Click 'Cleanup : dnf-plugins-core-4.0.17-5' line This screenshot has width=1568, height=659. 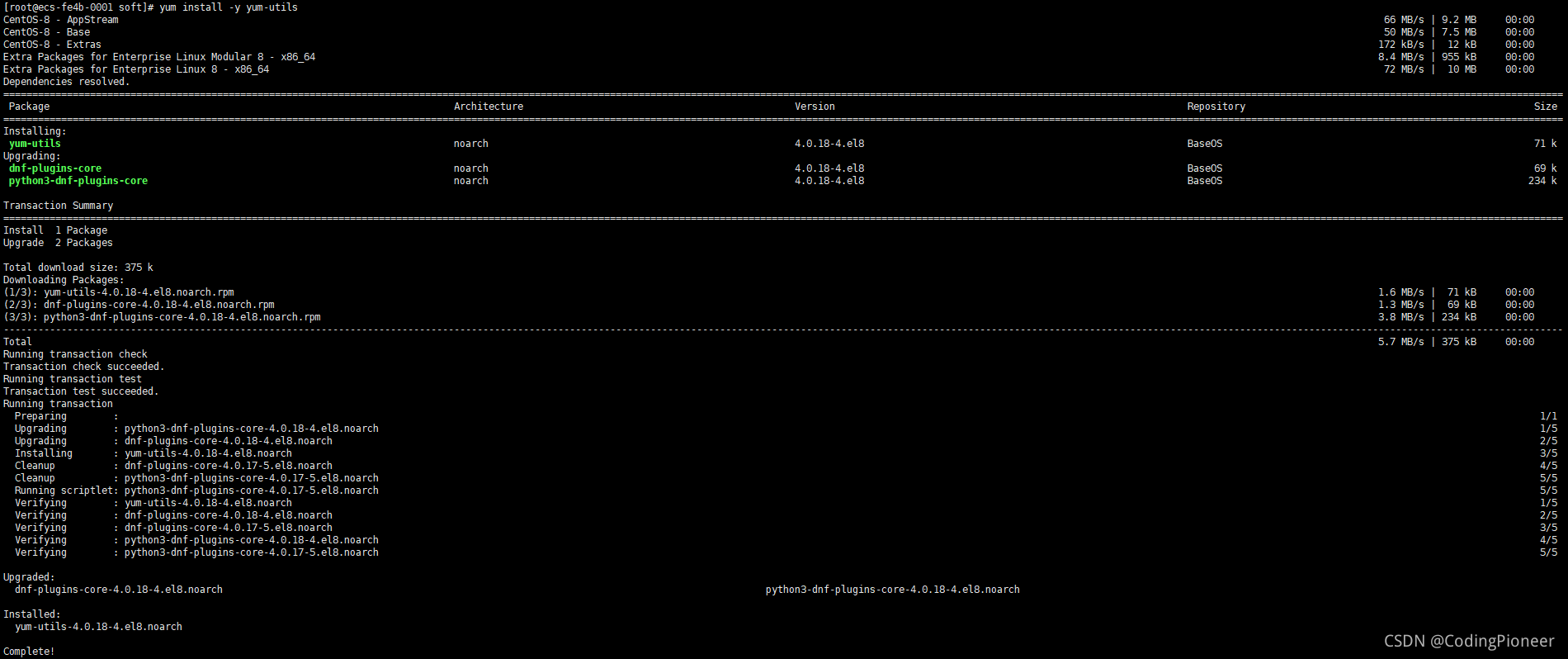174,466
